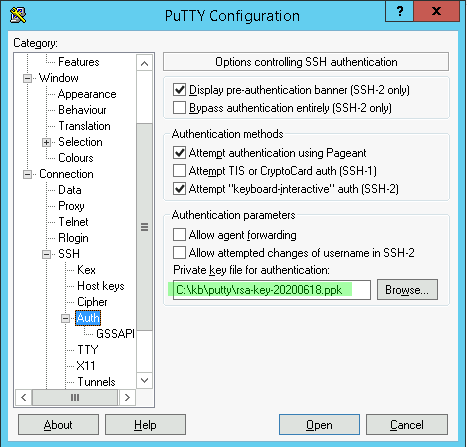Image resolution: width=467 pixels, height=447 pixels.
Task: Select the Connection category
Action: click(66, 174)
